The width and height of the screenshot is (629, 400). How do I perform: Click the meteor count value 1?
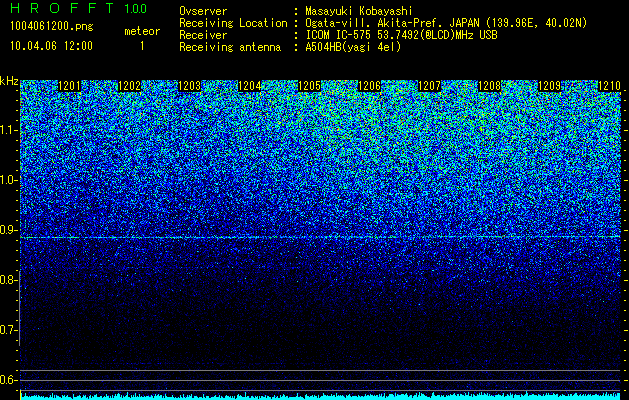coord(142,47)
